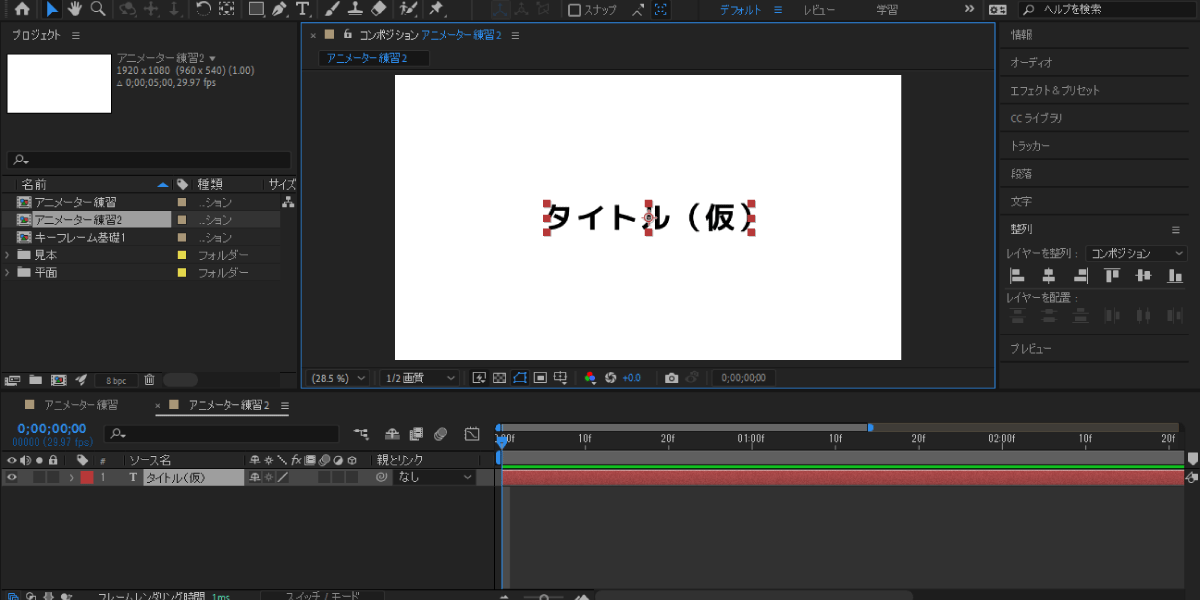This screenshot has height=600, width=1200.
Task: Select the Selection arrow tool
Action: coord(53,9)
